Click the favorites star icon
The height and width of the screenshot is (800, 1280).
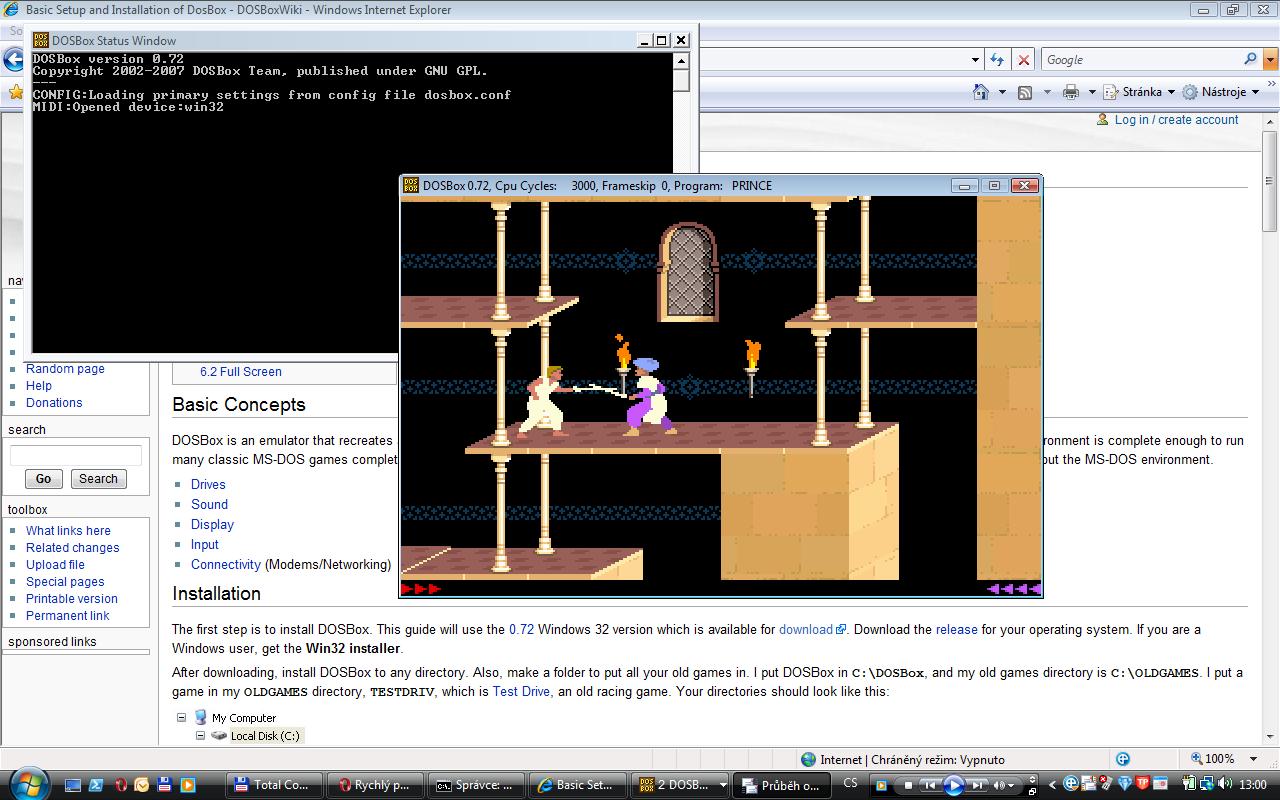(x=15, y=92)
